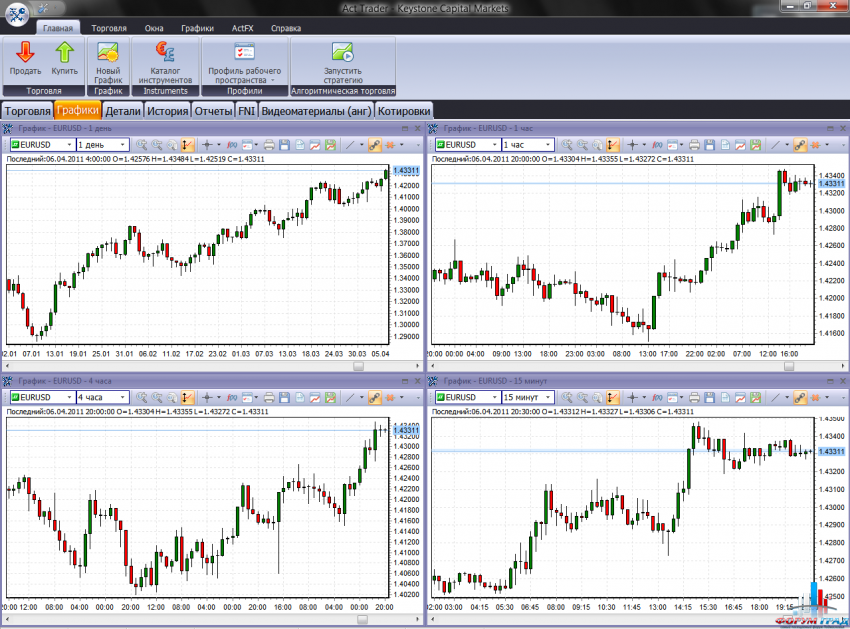Click the green Купить (Buy) arrow icon

tap(64, 53)
